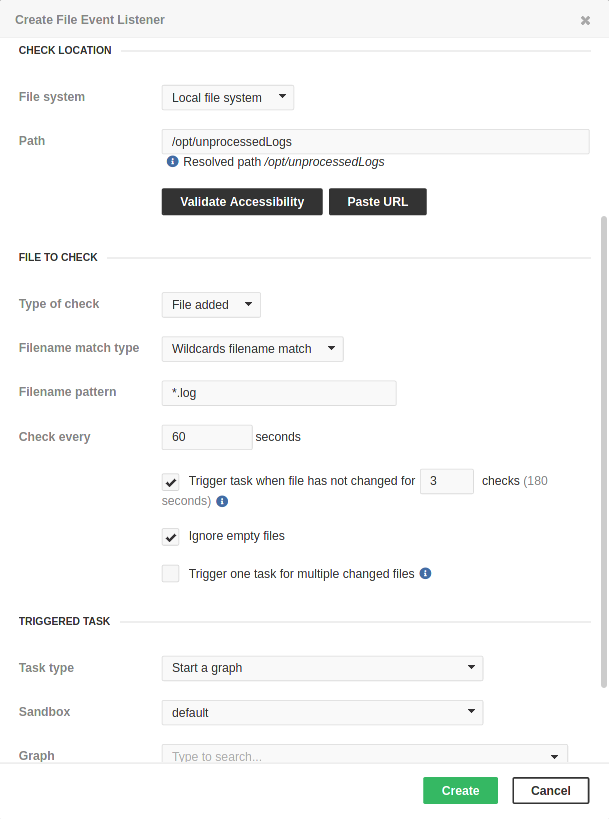The width and height of the screenshot is (609, 819).
Task: Cancel the file event listener creation
Action: click(x=550, y=790)
